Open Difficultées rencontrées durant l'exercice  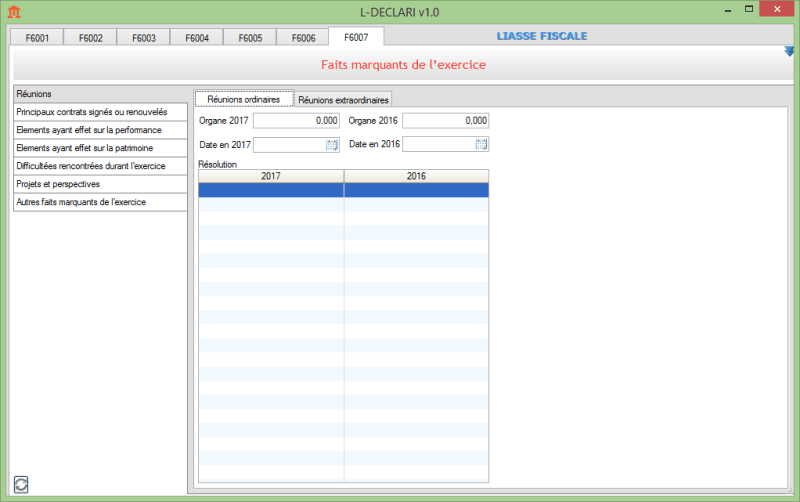pos(100,166)
